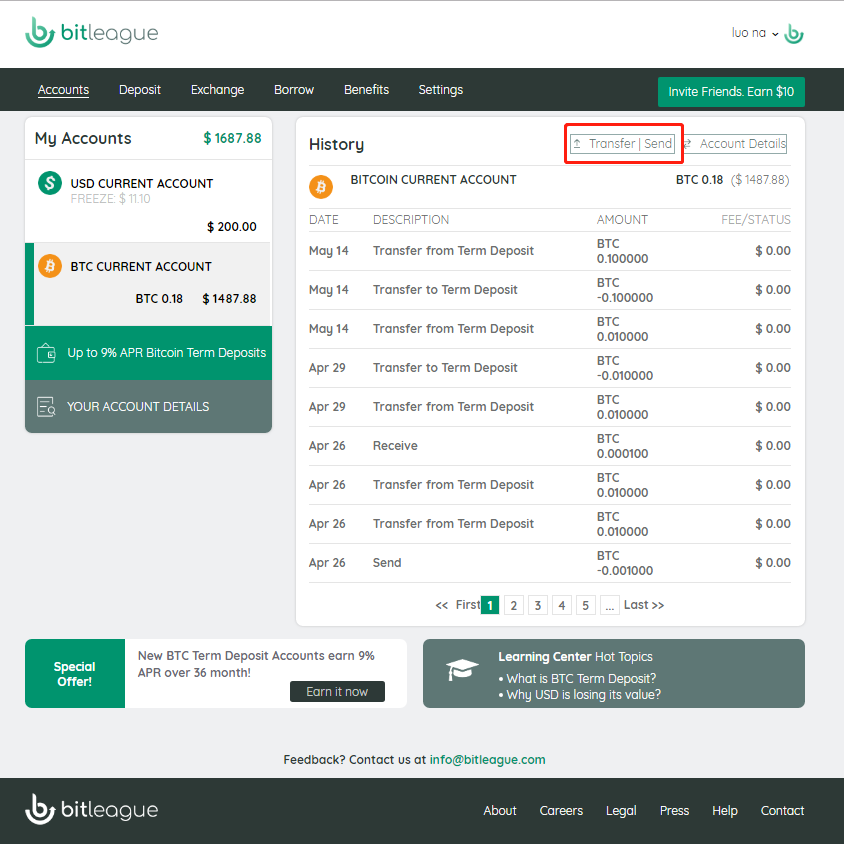Click the FREEZE: $ 11.10 text
The width and height of the screenshot is (844, 844).
pos(110,199)
